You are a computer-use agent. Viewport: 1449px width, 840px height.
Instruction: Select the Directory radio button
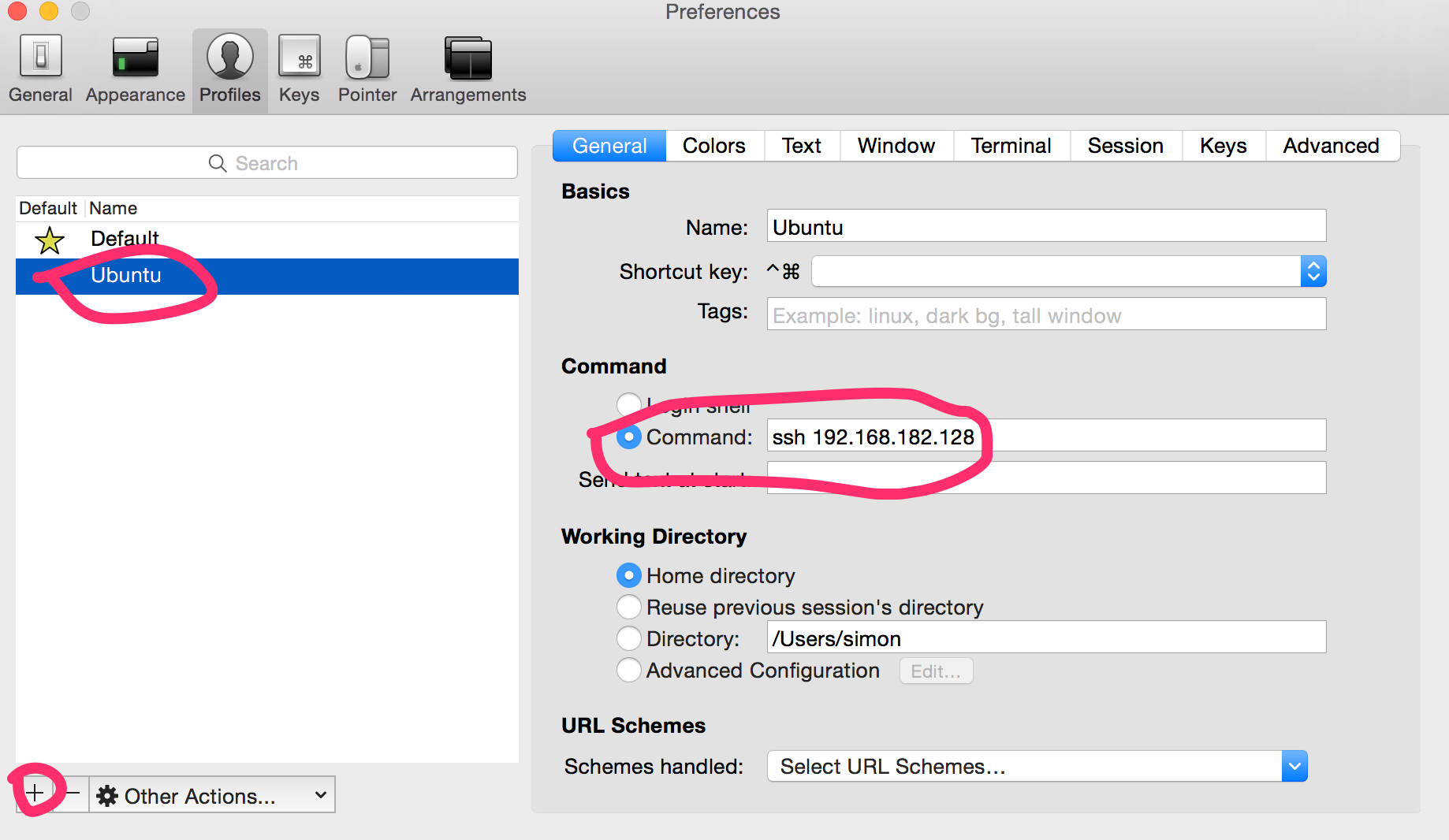tap(628, 638)
